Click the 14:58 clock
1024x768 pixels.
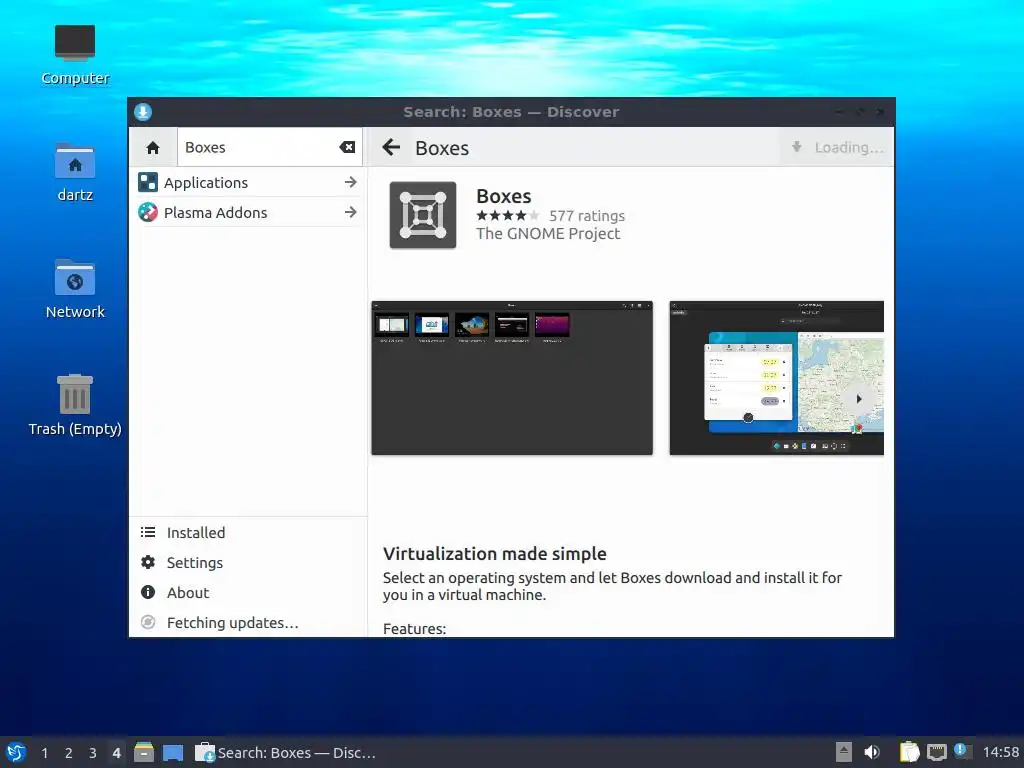point(1000,752)
